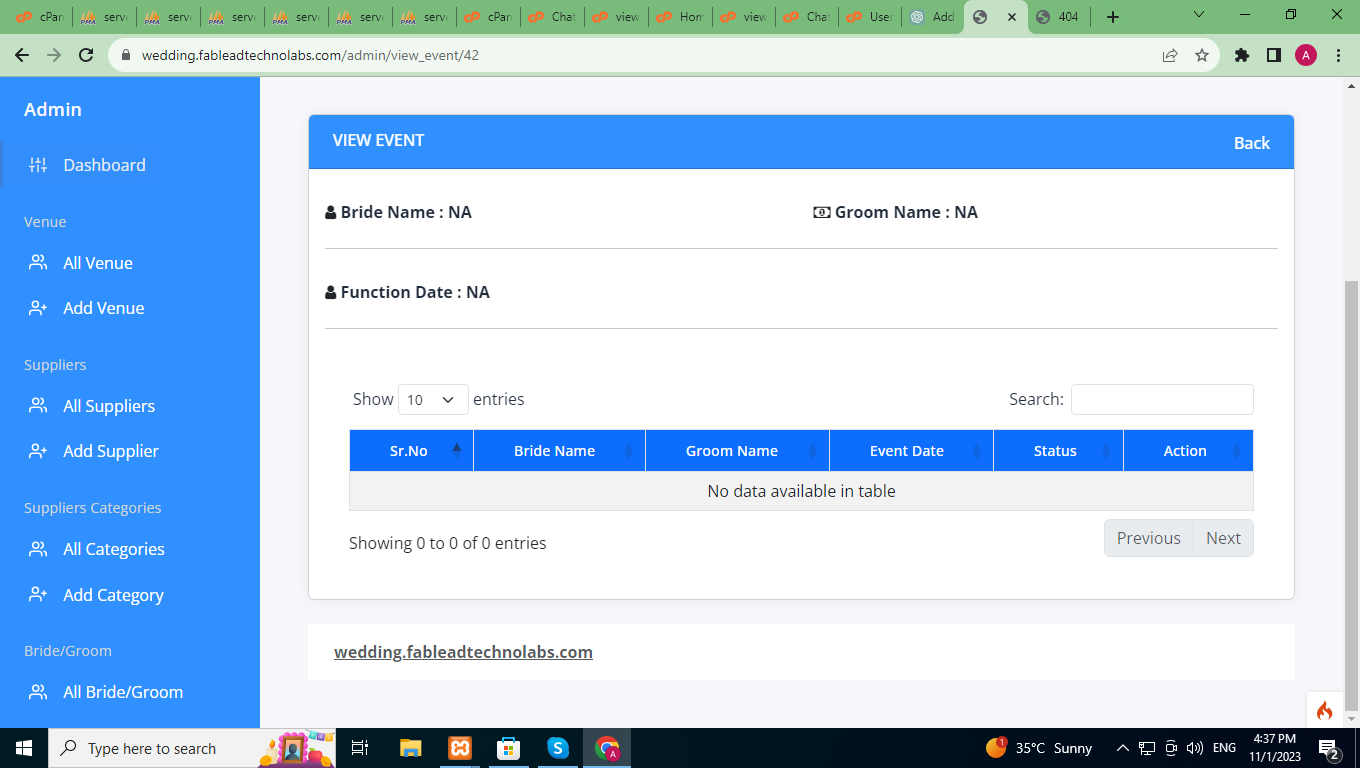
Task: Click the CodeIgniter flame debug icon
Action: [1324, 710]
